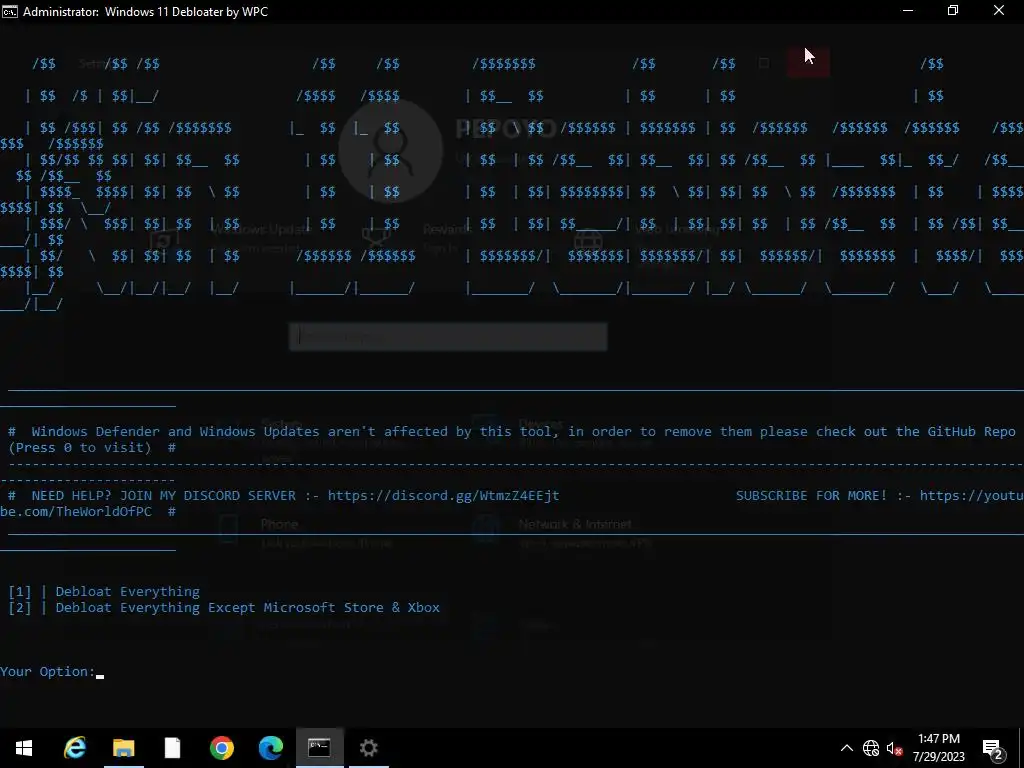1024x768 pixels.
Task: Click 'NEED HELP? JOIN MY DISCORD SERVER' text
Action: [x=163, y=496]
